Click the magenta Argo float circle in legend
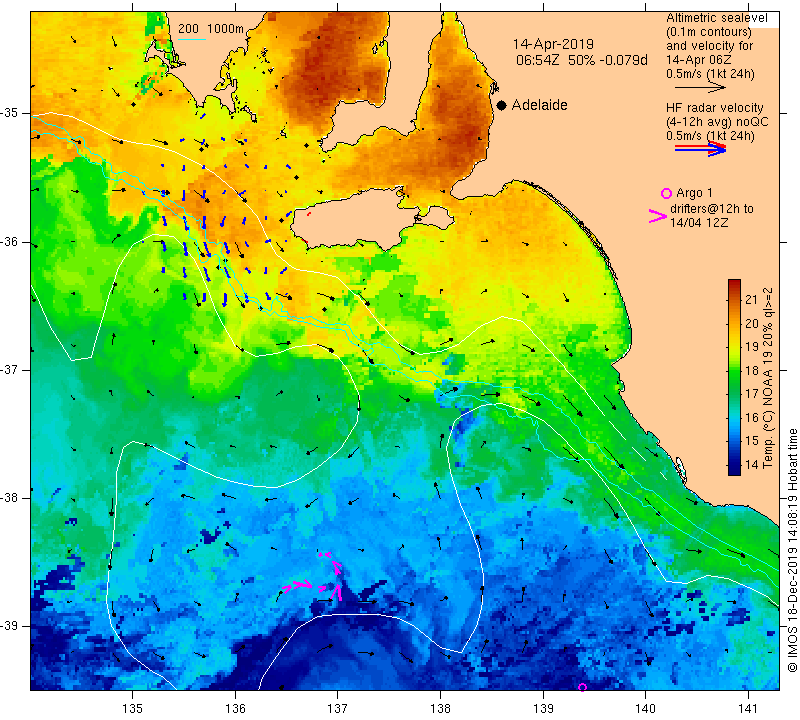 [x=666, y=193]
